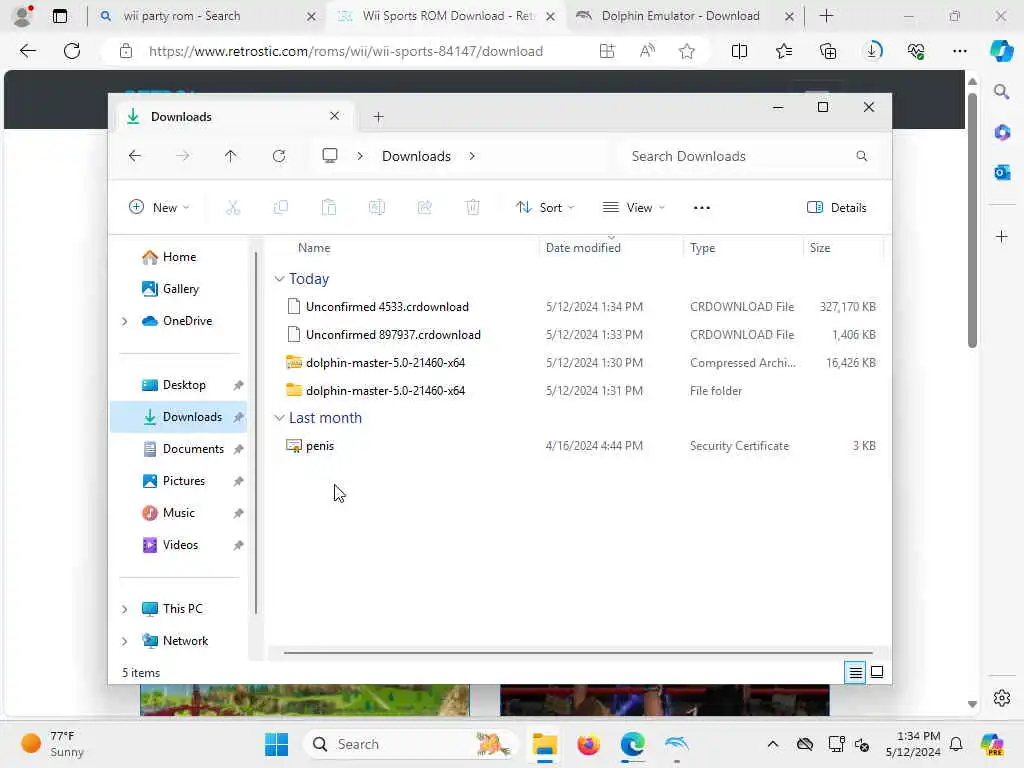Open Copilot icon in Edge
Screen dimensions: 1024x768
[1002, 51]
